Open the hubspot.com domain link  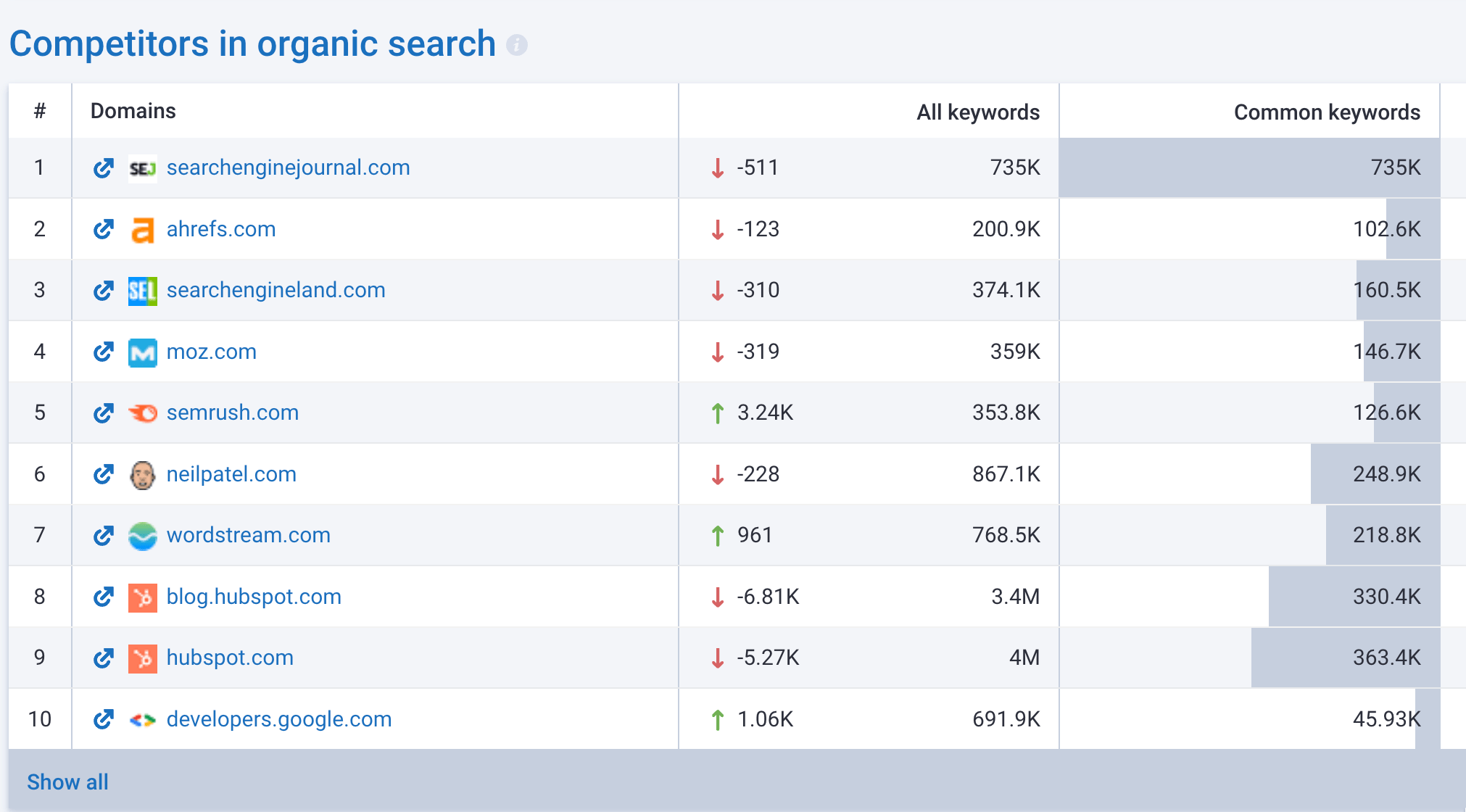tap(230, 658)
